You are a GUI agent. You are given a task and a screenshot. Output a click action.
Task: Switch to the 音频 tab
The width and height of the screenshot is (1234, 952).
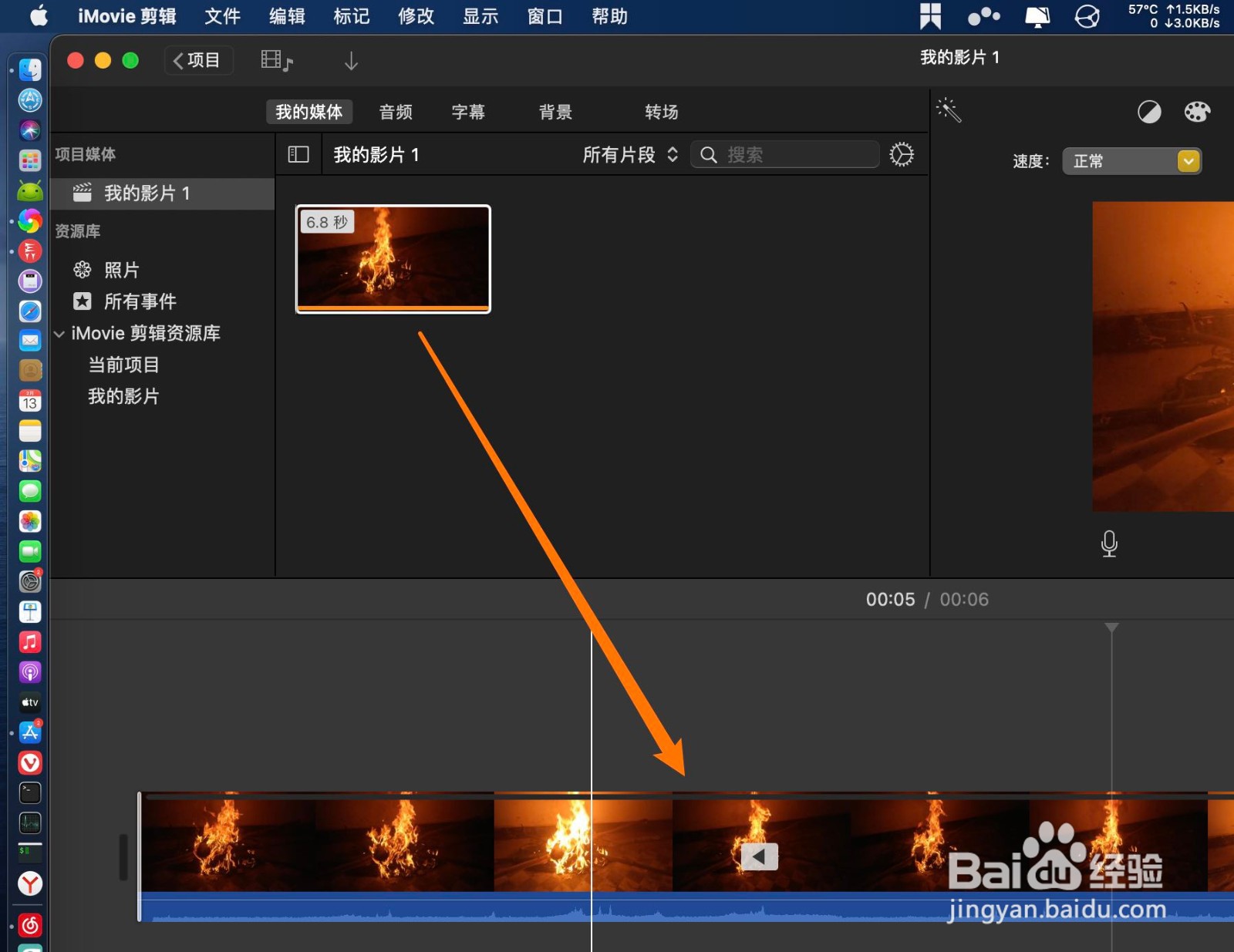(x=395, y=112)
